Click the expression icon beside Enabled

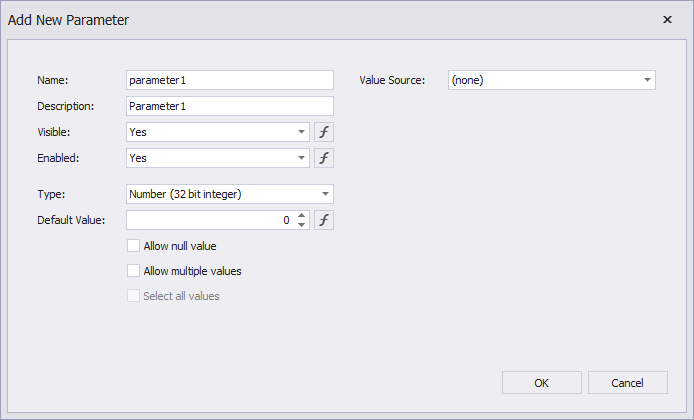click(324, 158)
